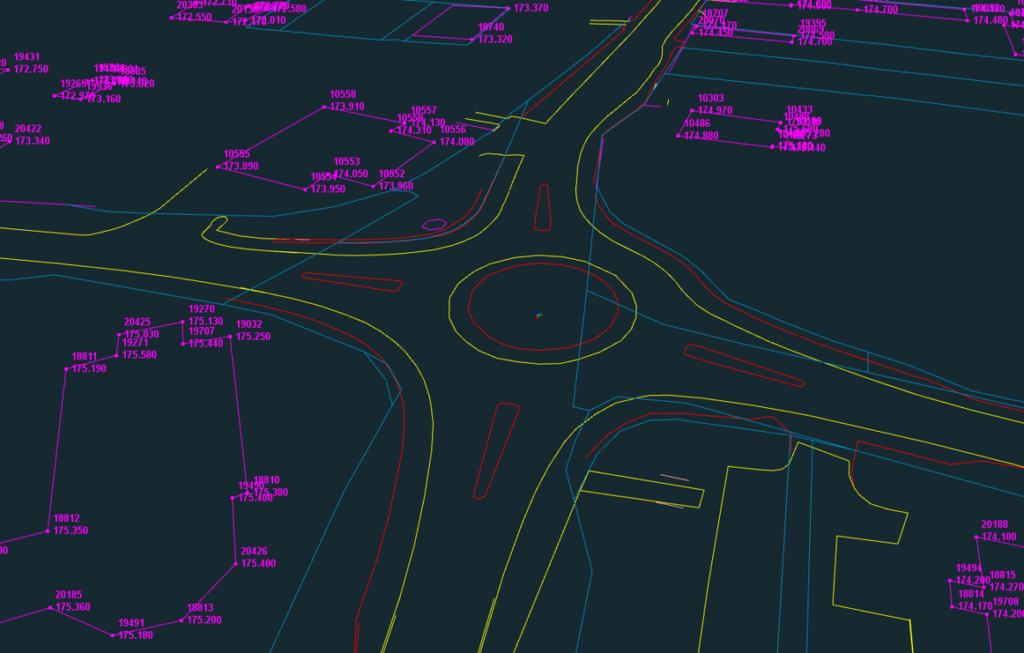This screenshot has height=653, width=1024.
Task: Select point number 10303
Action: click(711, 99)
